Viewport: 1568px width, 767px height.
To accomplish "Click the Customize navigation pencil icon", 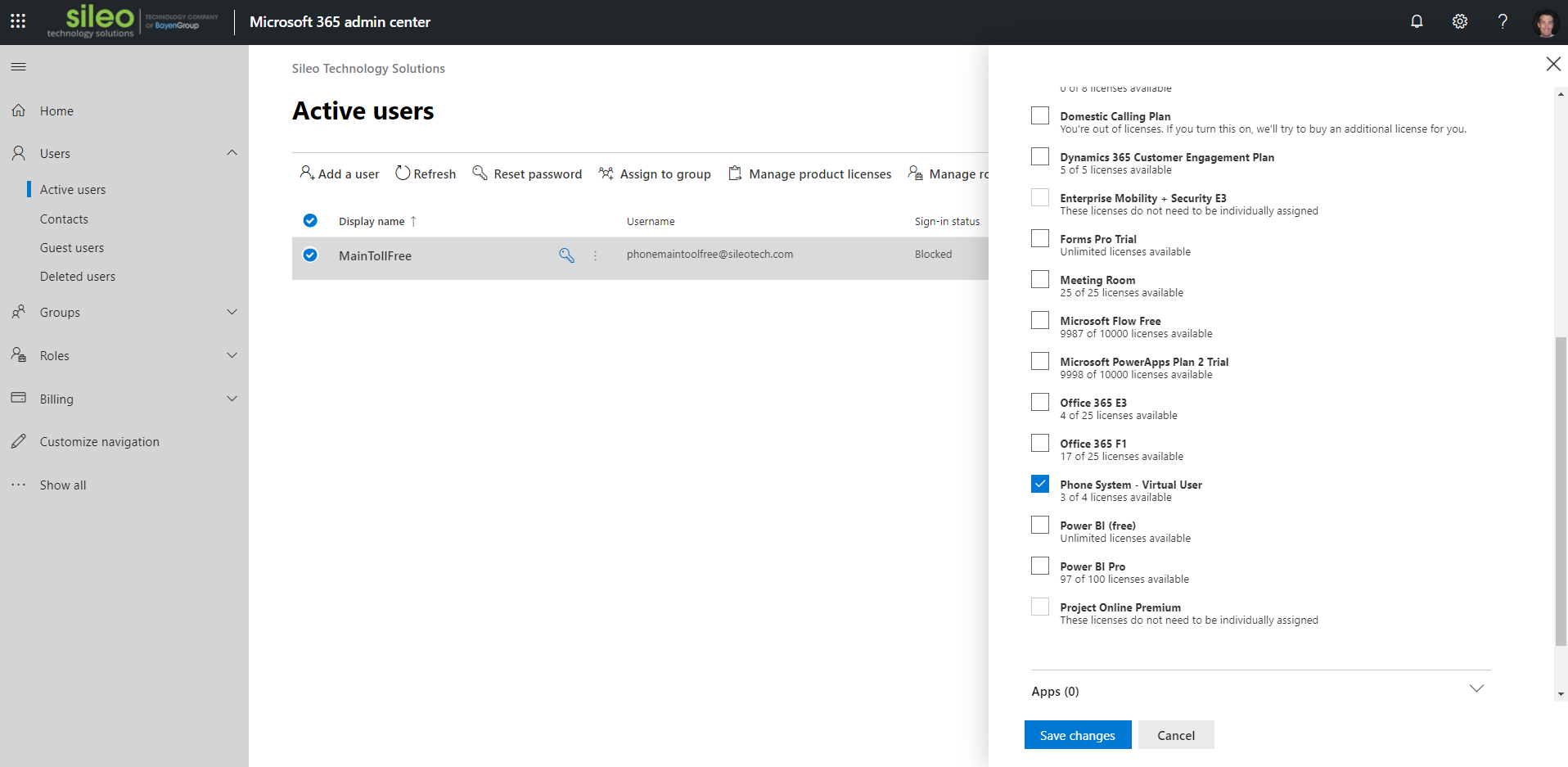I will click(x=19, y=441).
